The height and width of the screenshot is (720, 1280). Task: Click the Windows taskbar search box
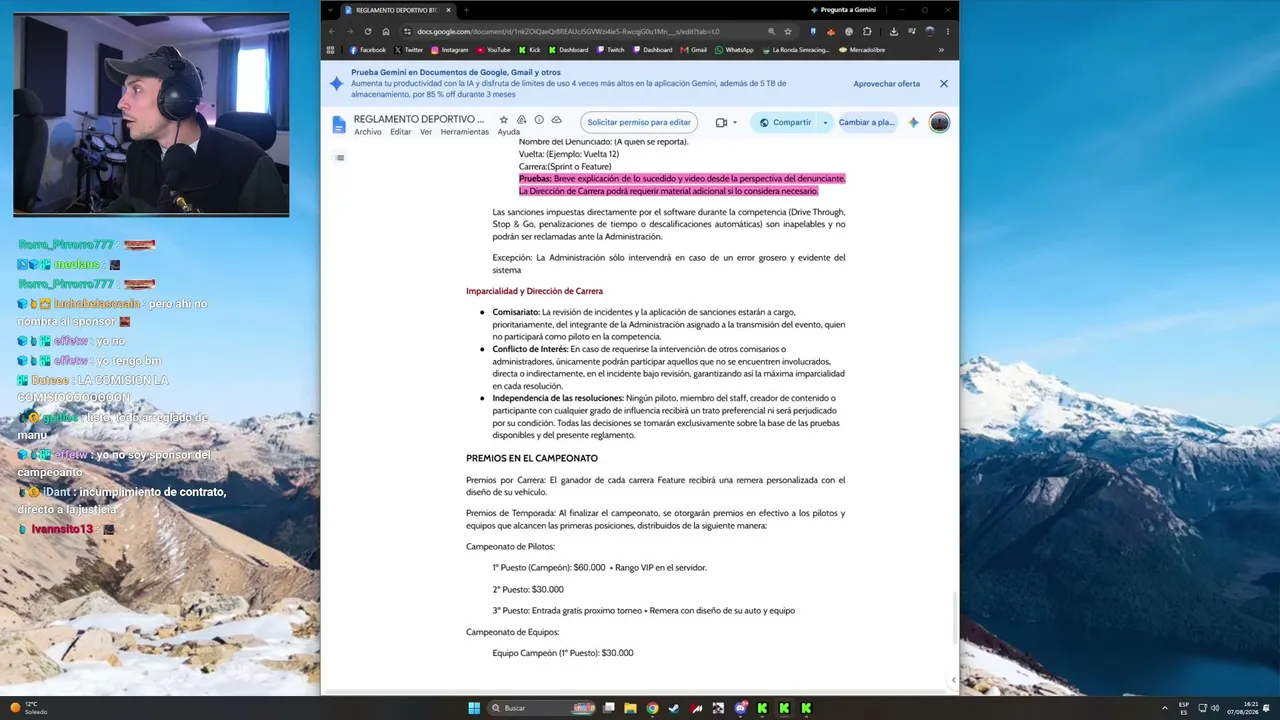pyautogui.click(x=542, y=708)
